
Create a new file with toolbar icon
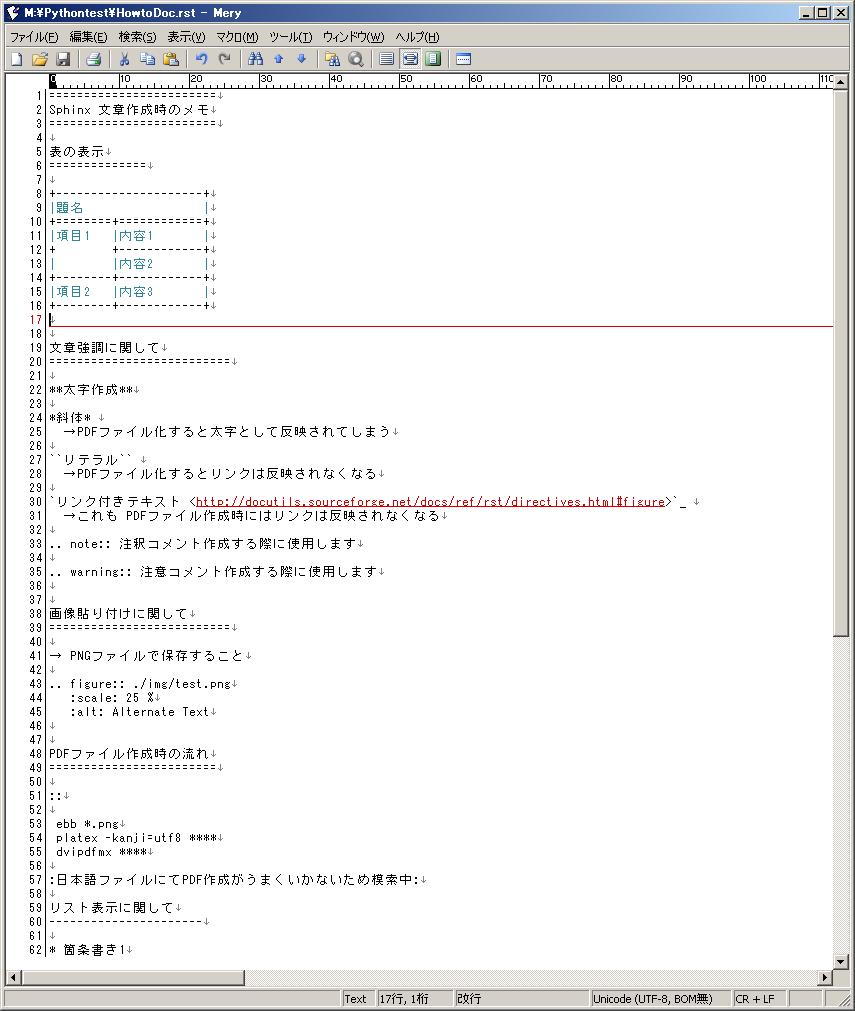[17, 59]
